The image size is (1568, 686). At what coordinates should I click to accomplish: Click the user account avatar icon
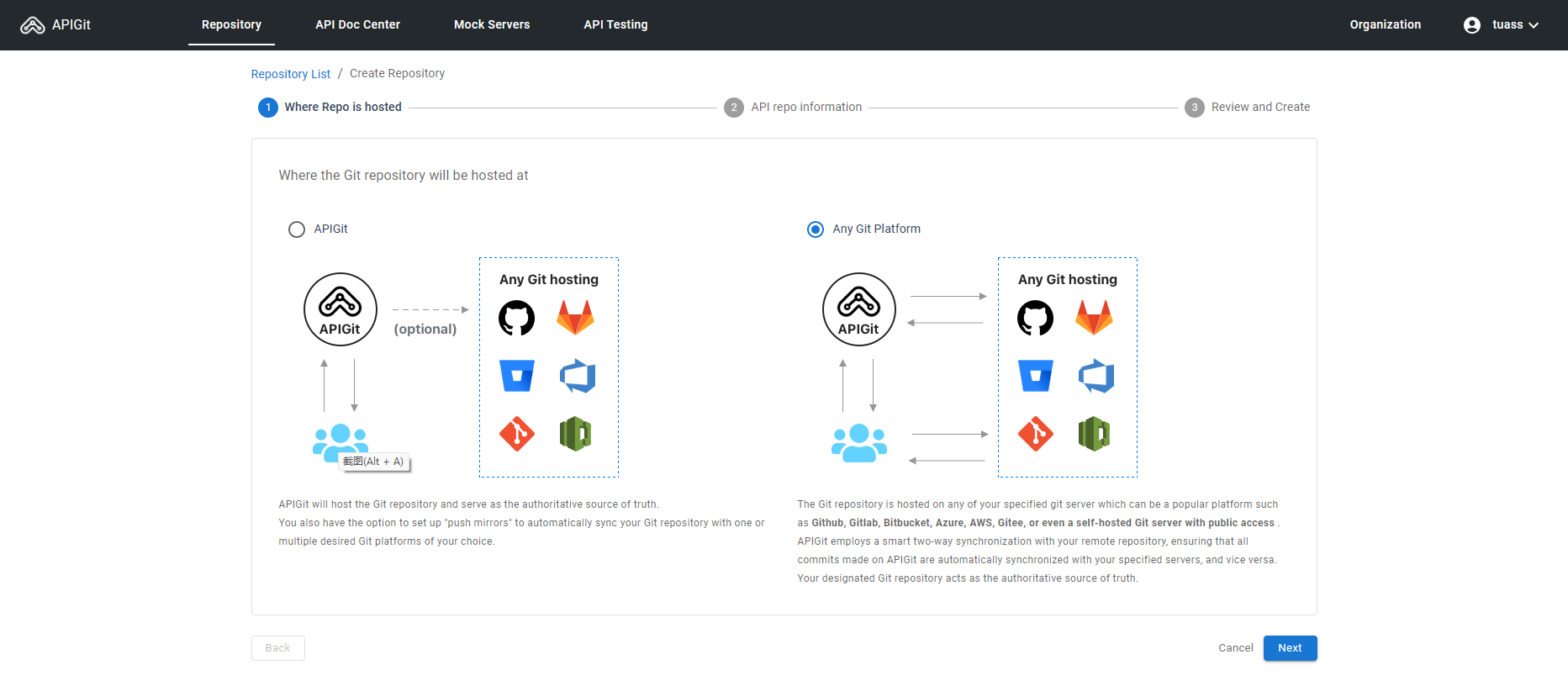click(x=1471, y=25)
